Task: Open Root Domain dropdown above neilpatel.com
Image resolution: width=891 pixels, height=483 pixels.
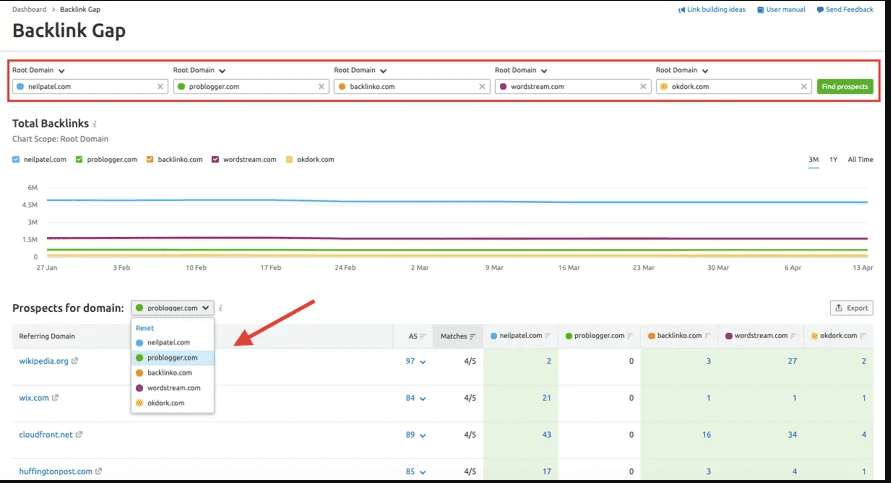Action: [39, 70]
